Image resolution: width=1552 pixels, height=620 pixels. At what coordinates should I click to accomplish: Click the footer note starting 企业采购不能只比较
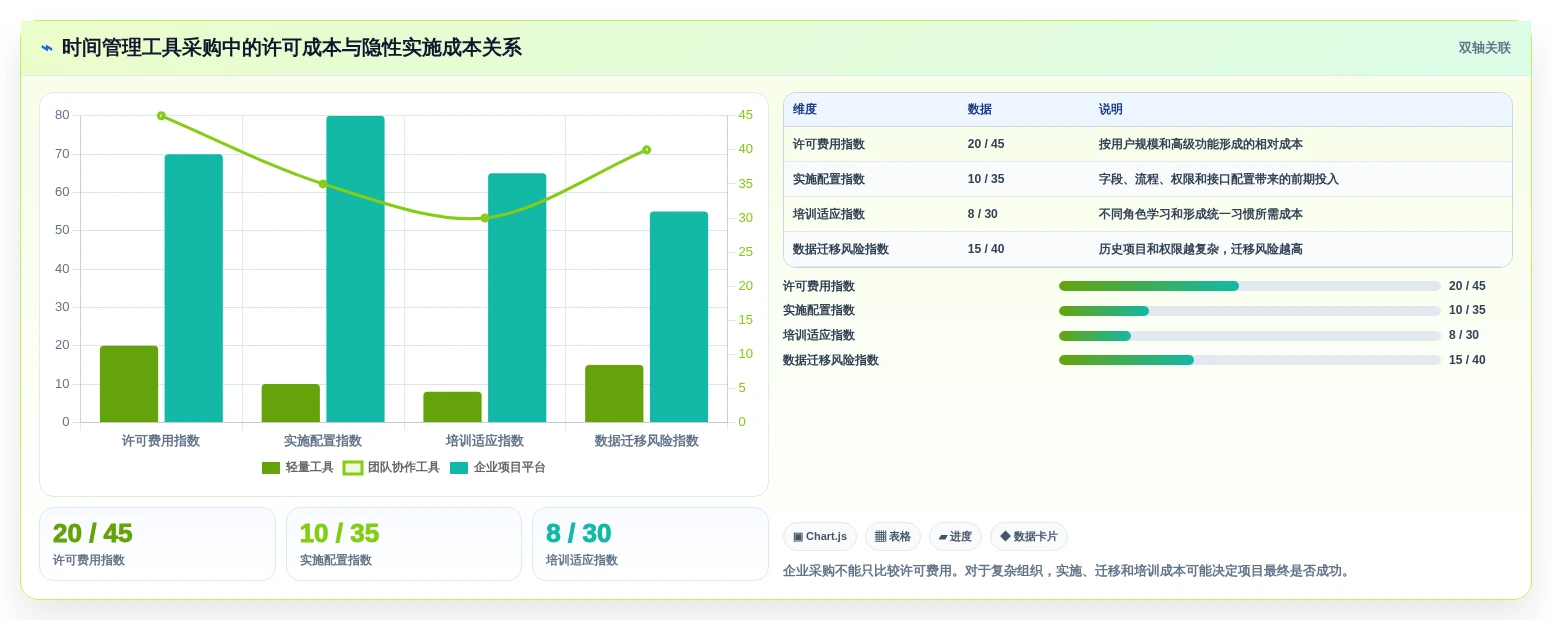tap(1068, 571)
